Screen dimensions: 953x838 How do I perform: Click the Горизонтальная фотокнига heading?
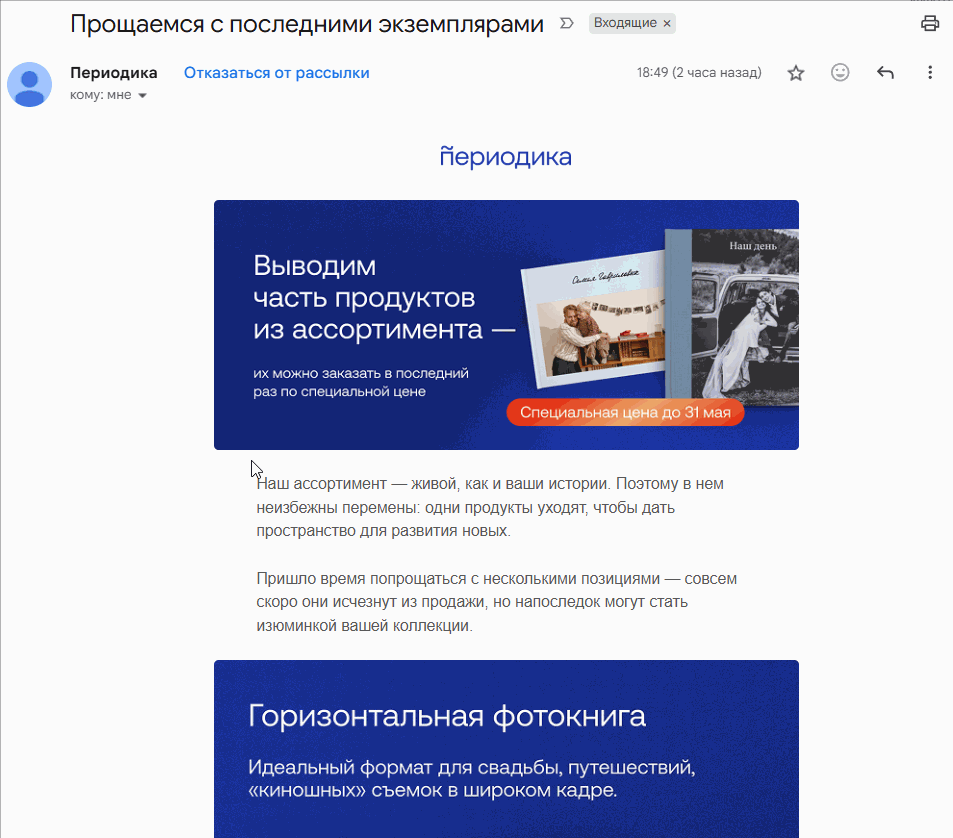tap(447, 716)
